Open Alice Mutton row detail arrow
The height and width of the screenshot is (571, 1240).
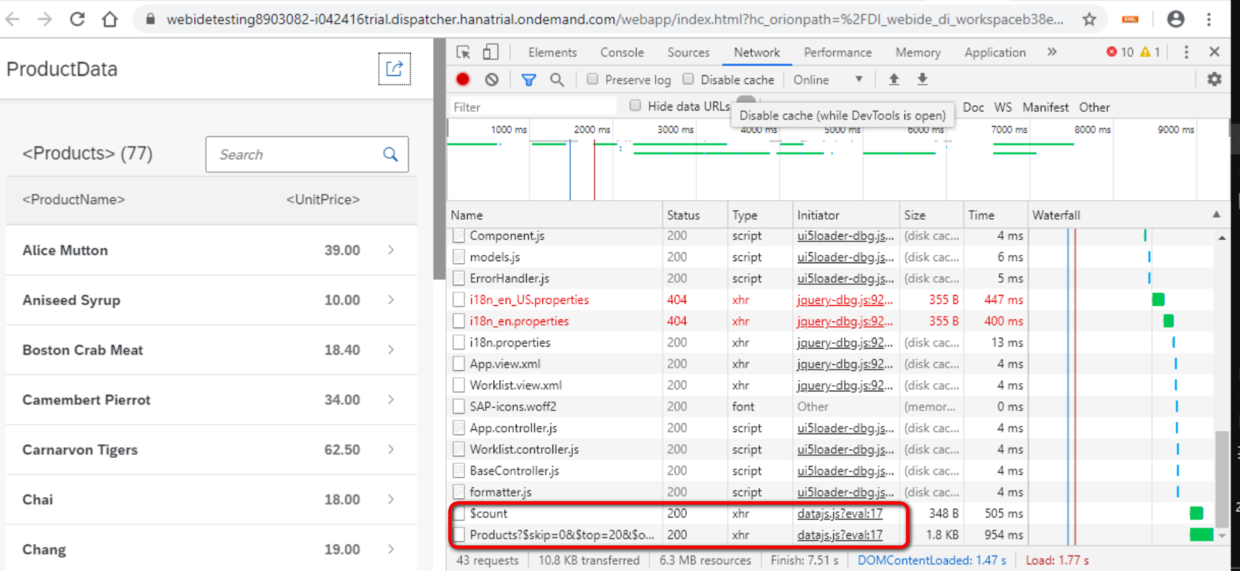391,250
